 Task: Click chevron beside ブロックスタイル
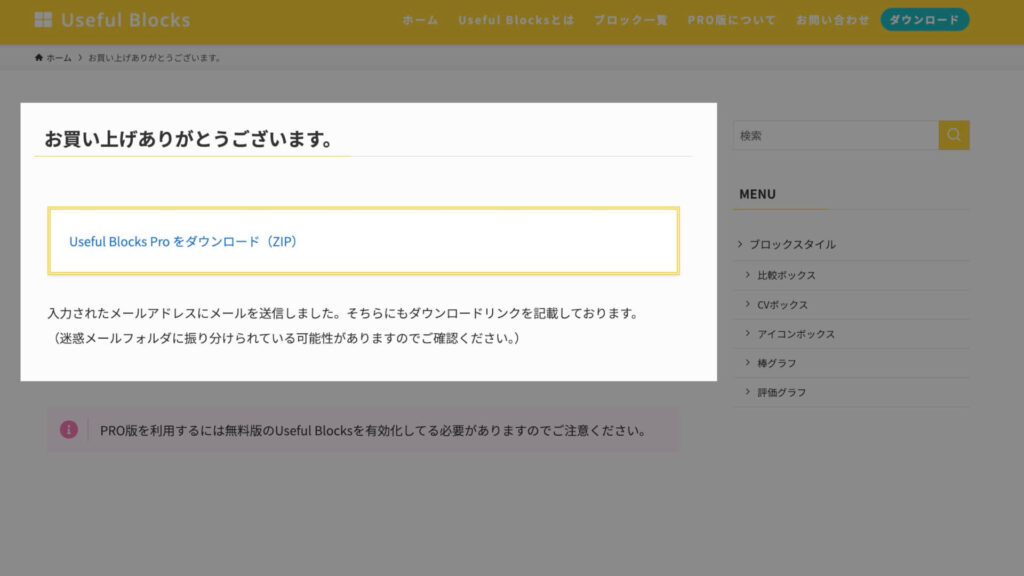point(740,244)
